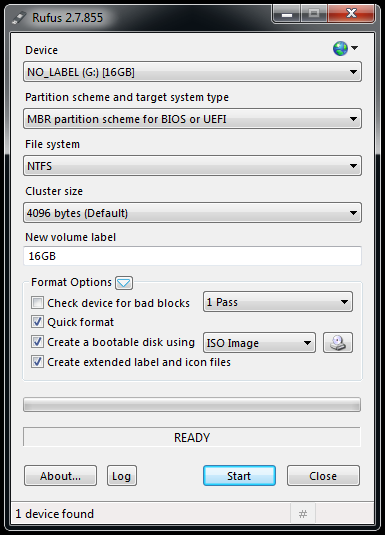
Task: Click the select ISO disc image icon
Action: [338, 343]
